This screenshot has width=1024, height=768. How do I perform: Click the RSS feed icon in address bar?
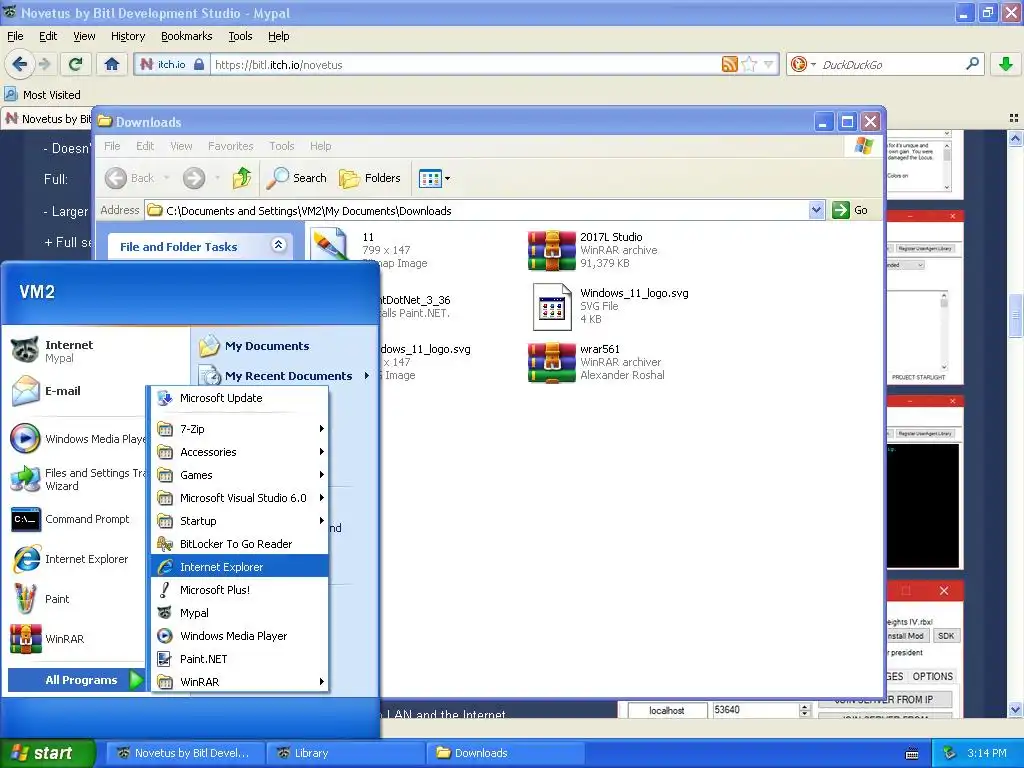point(729,64)
